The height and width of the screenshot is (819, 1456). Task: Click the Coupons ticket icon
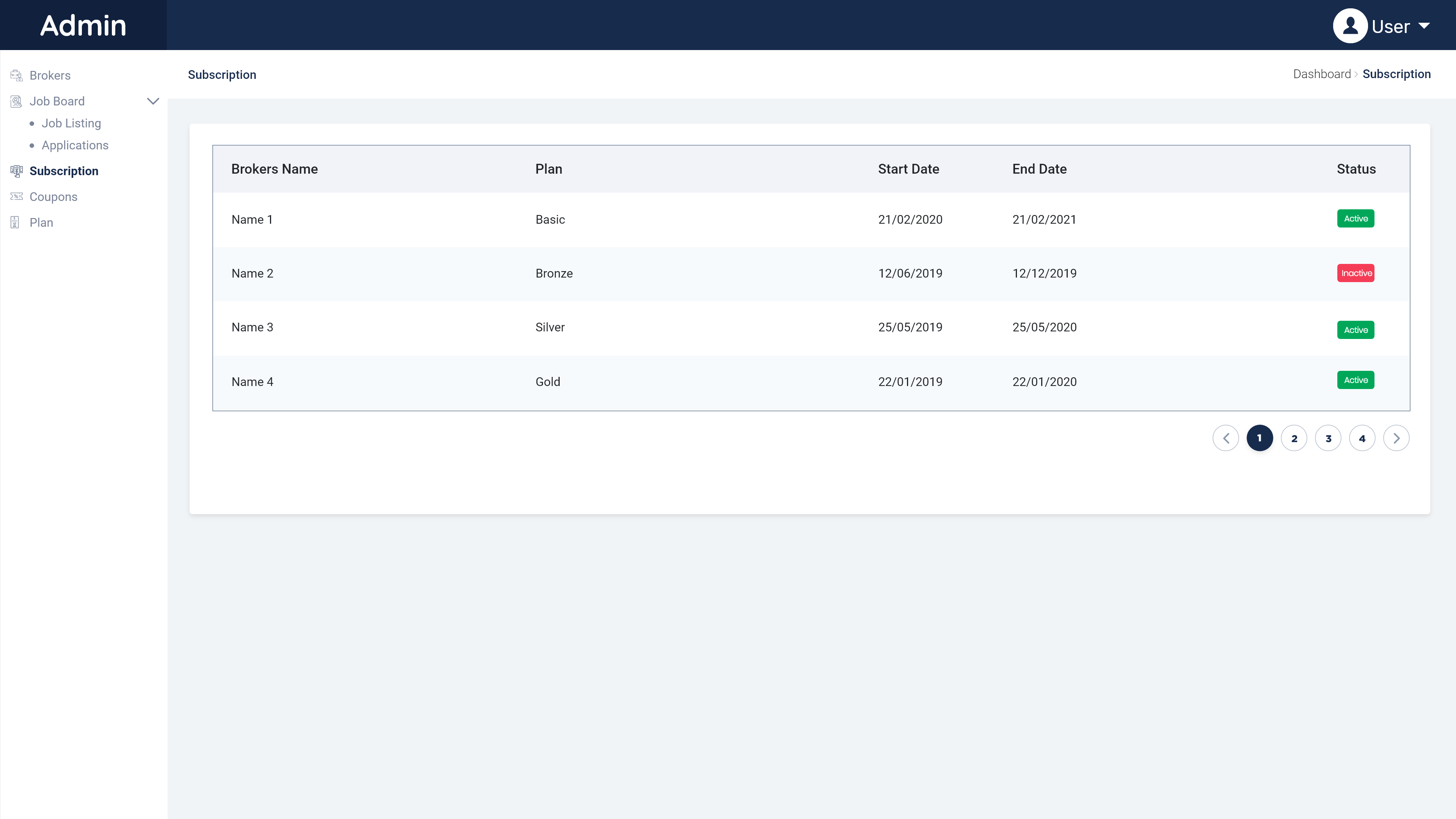click(x=16, y=196)
